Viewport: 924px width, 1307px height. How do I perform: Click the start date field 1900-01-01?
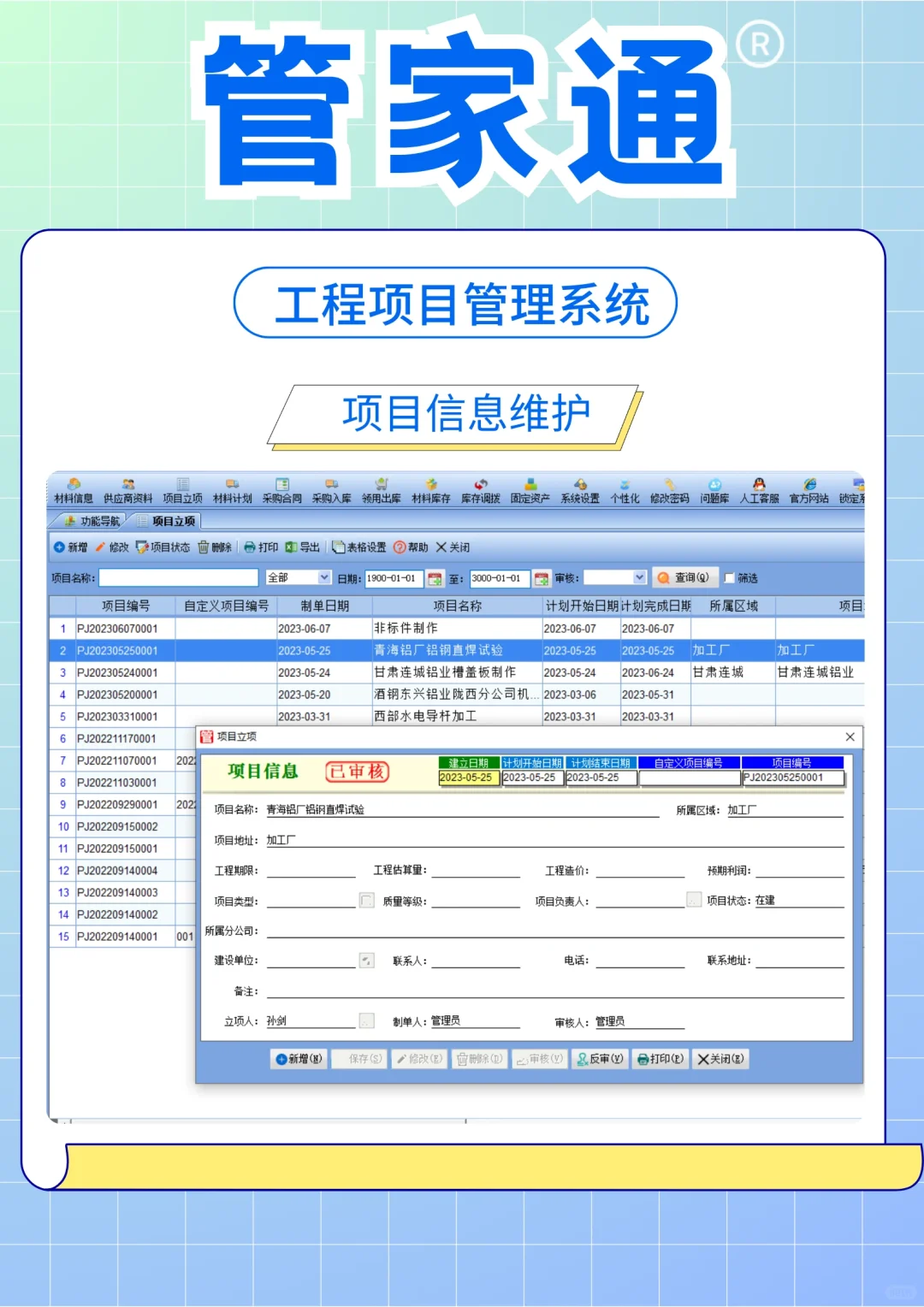pyautogui.click(x=394, y=578)
